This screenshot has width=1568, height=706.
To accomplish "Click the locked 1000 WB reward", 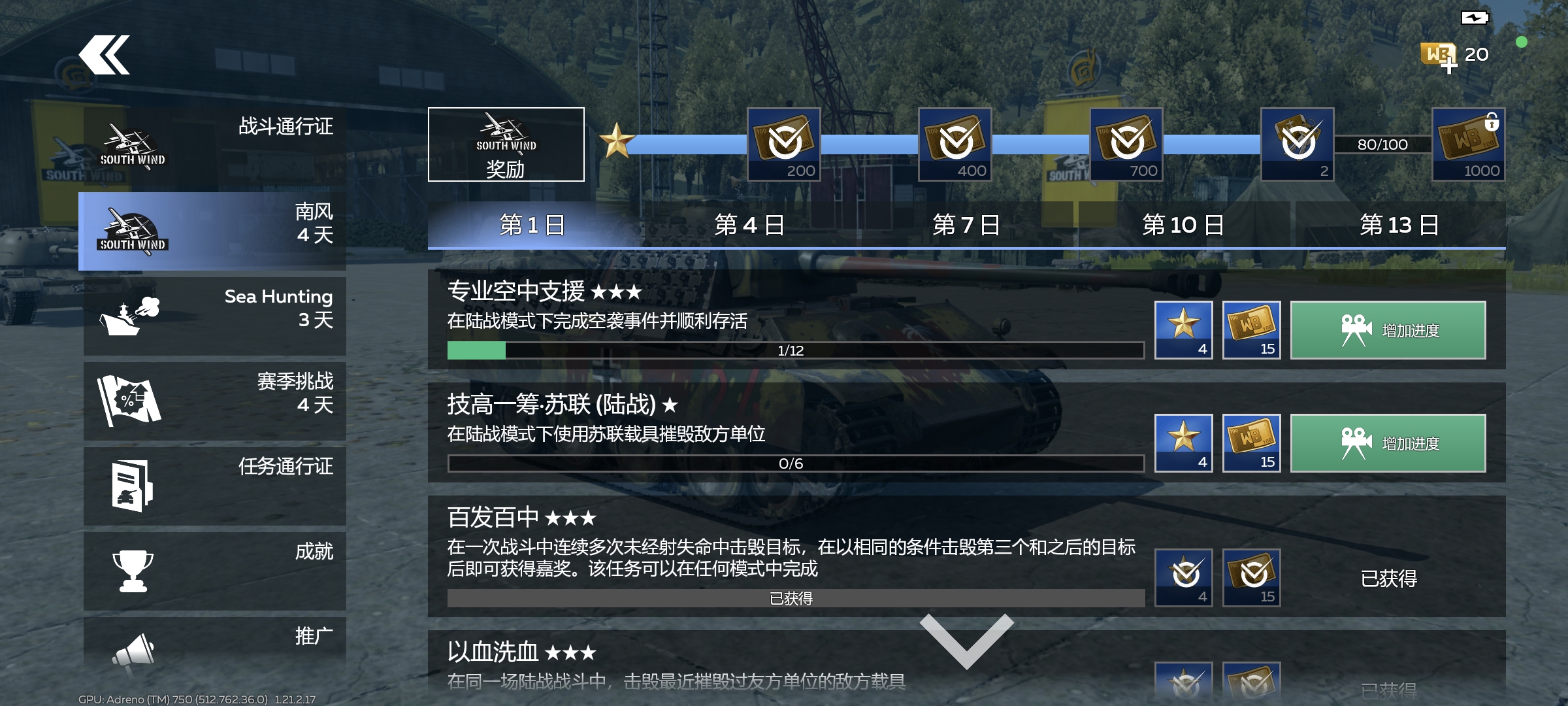I will [1468, 144].
